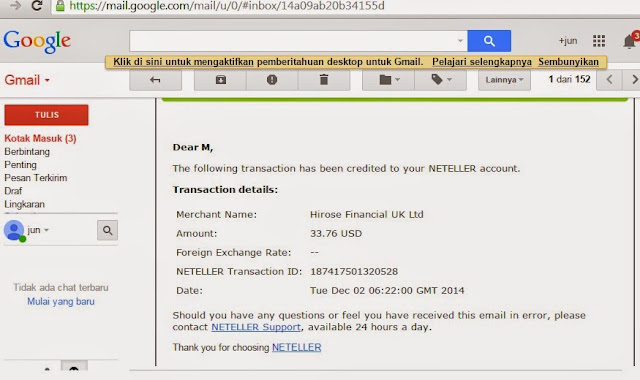Image resolution: width=640 pixels, height=380 pixels.
Task: Report spam using the exclamation icon
Action: click(272, 80)
